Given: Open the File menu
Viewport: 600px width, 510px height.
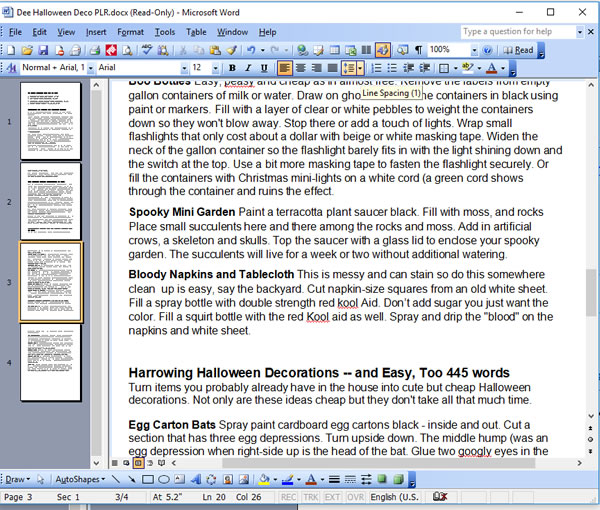Looking at the screenshot, I should (15, 32).
